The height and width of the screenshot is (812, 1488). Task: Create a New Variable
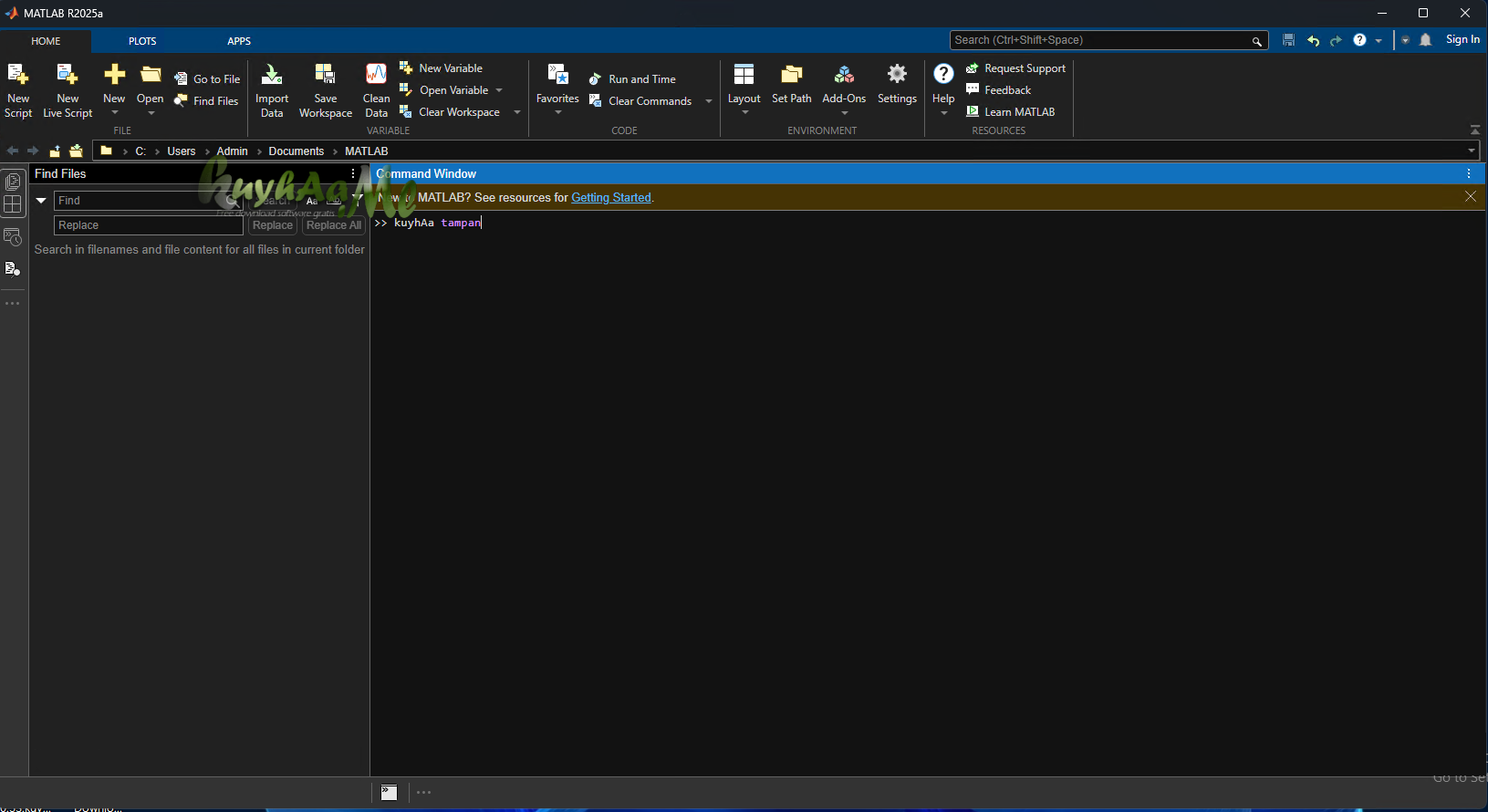(442, 68)
